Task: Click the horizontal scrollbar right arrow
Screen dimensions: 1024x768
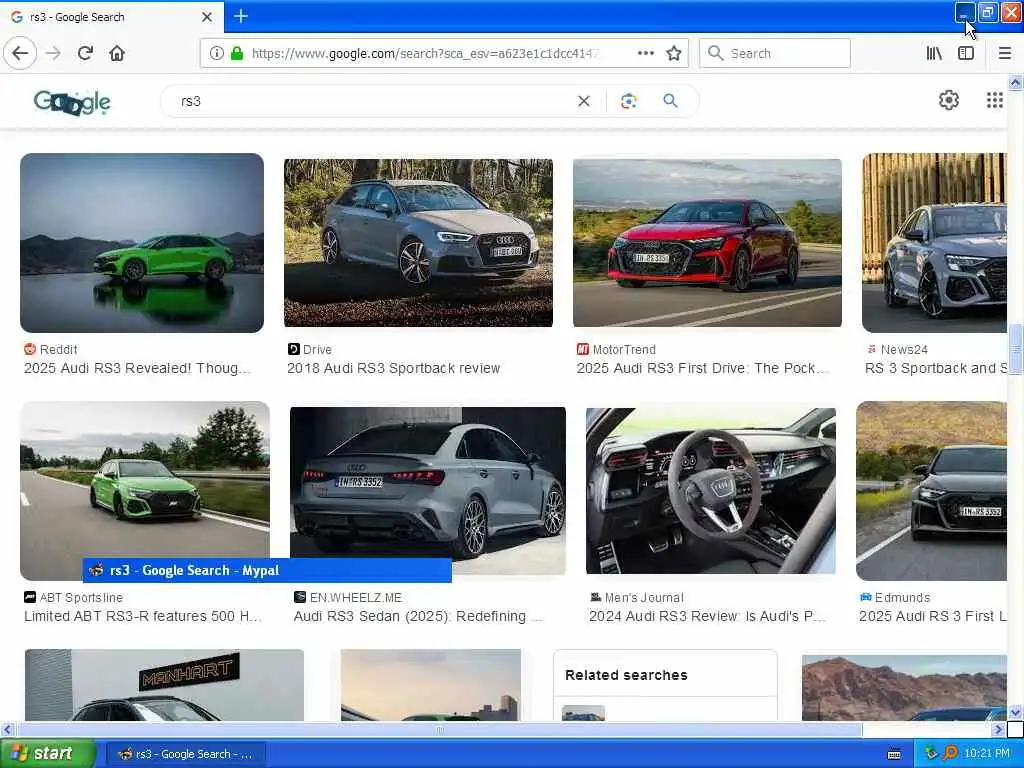Action: [x=999, y=729]
